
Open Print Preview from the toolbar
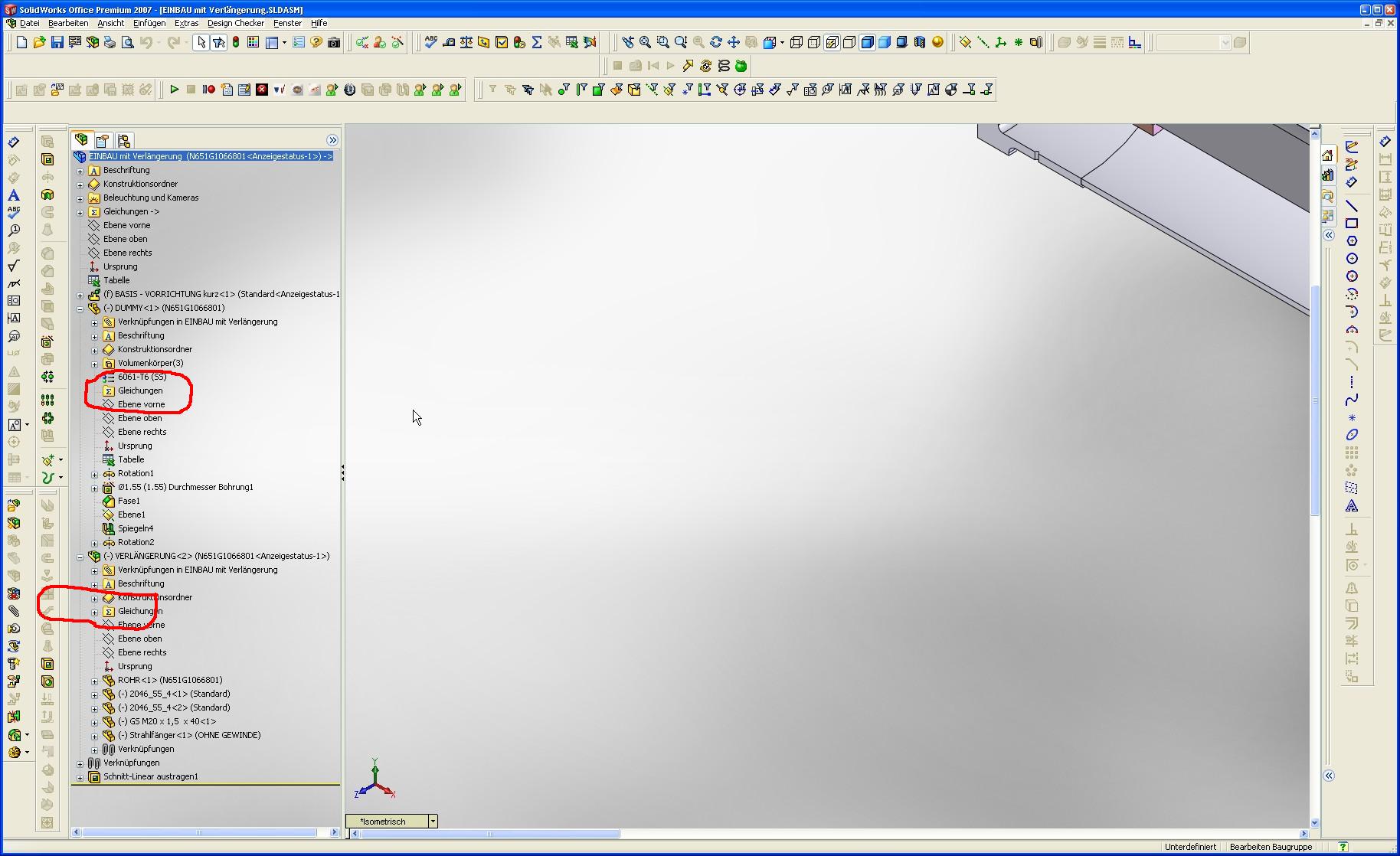click(x=127, y=43)
